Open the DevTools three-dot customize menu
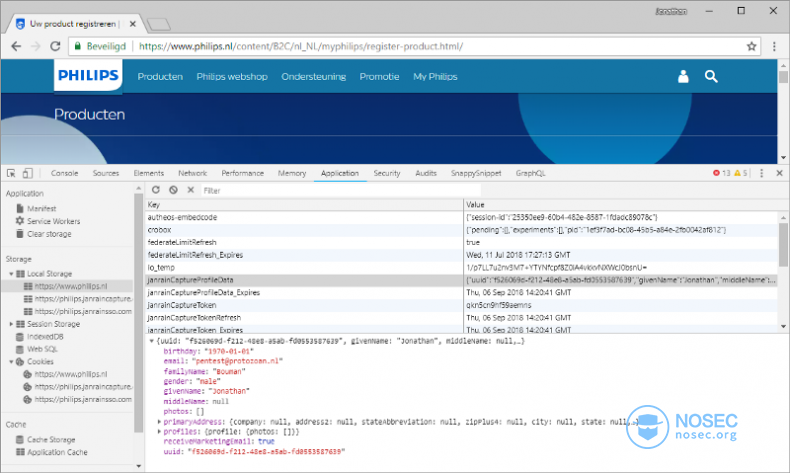790x473 pixels. [x=761, y=173]
